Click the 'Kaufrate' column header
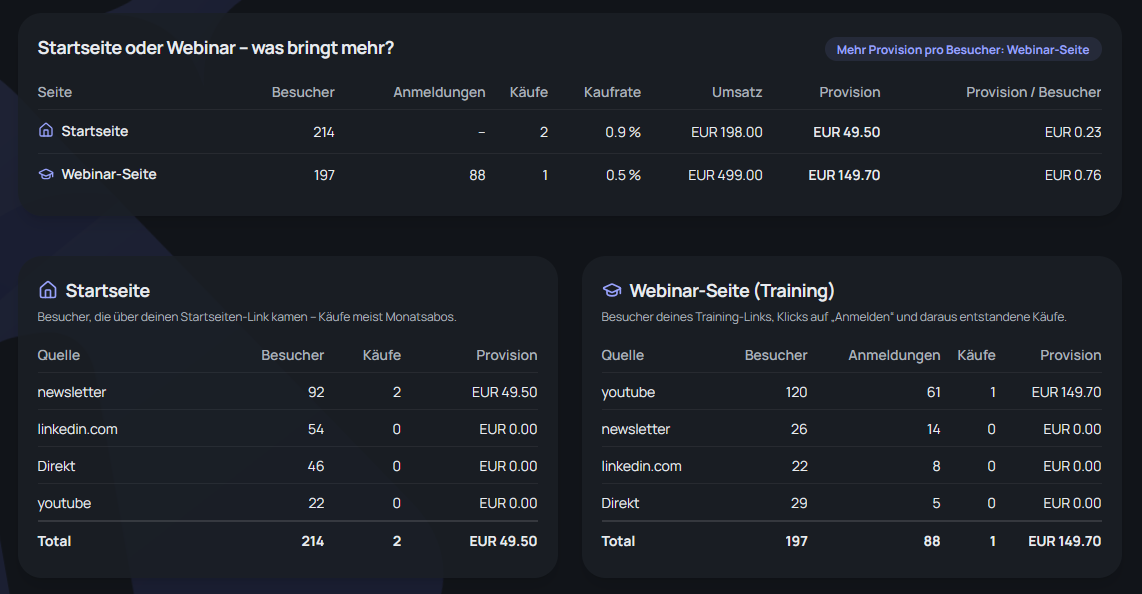Image resolution: width=1142 pixels, height=594 pixels. pyautogui.click(x=612, y=92)
